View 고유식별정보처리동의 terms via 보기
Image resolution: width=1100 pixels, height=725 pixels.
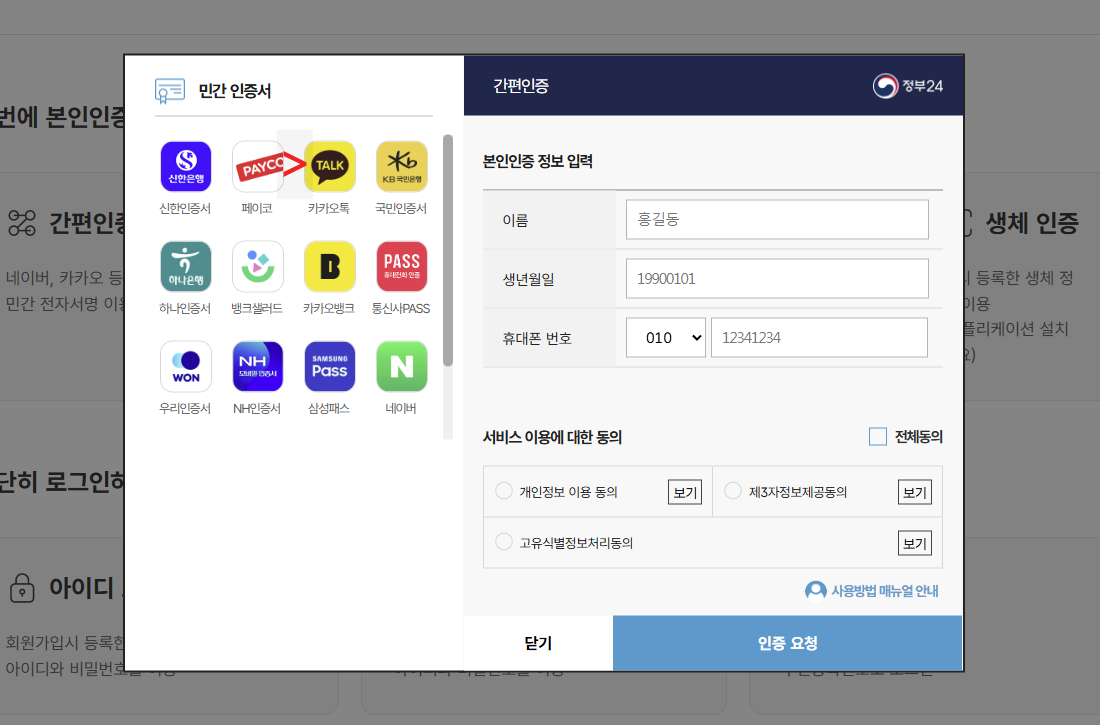915,543
